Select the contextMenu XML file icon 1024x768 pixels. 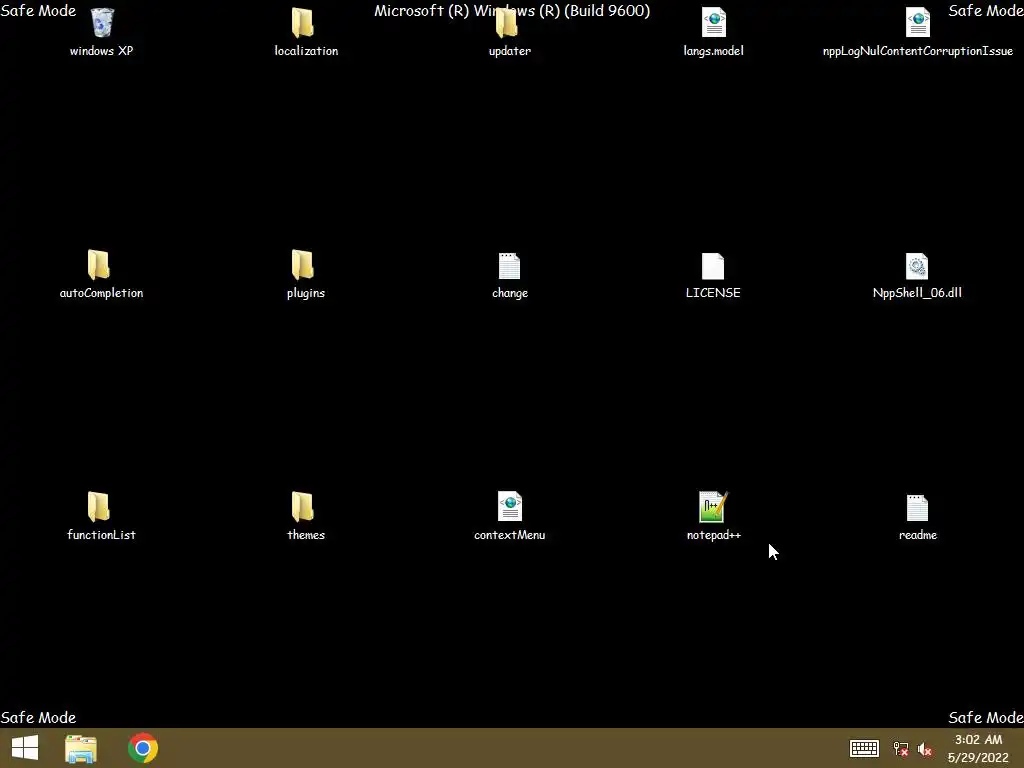(509, 506)
